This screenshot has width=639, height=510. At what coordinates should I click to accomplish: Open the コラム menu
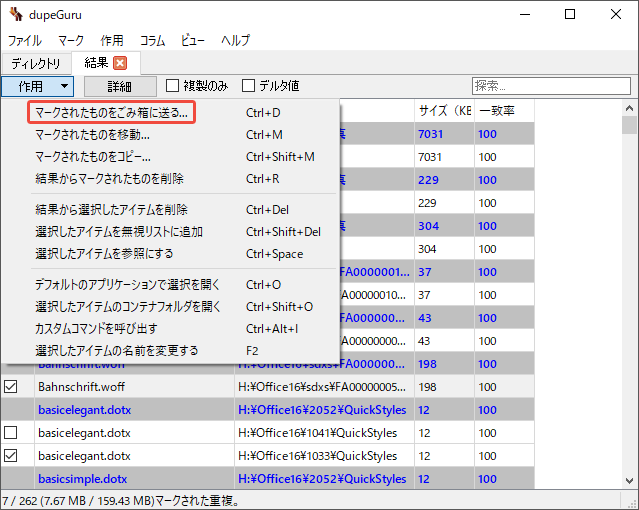click(152, 40)
